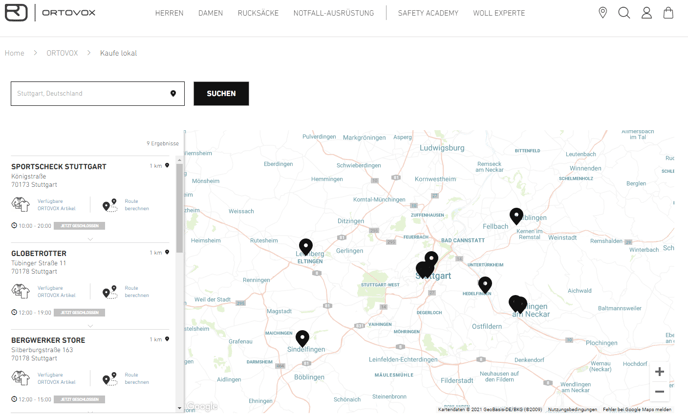Screen dimensions: 688x416
Task: Click the location pin inside the search field
Action: 173,93
